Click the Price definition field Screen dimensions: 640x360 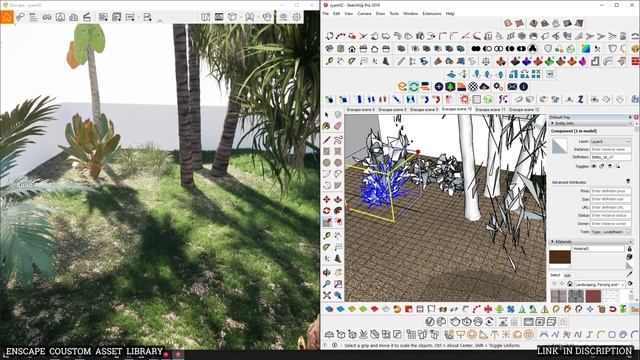point(611,191)
